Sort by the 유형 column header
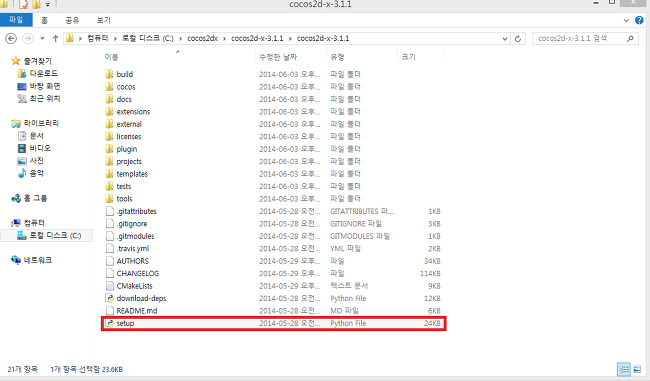Viewport: 650px width, 381px height. (337, 57)
